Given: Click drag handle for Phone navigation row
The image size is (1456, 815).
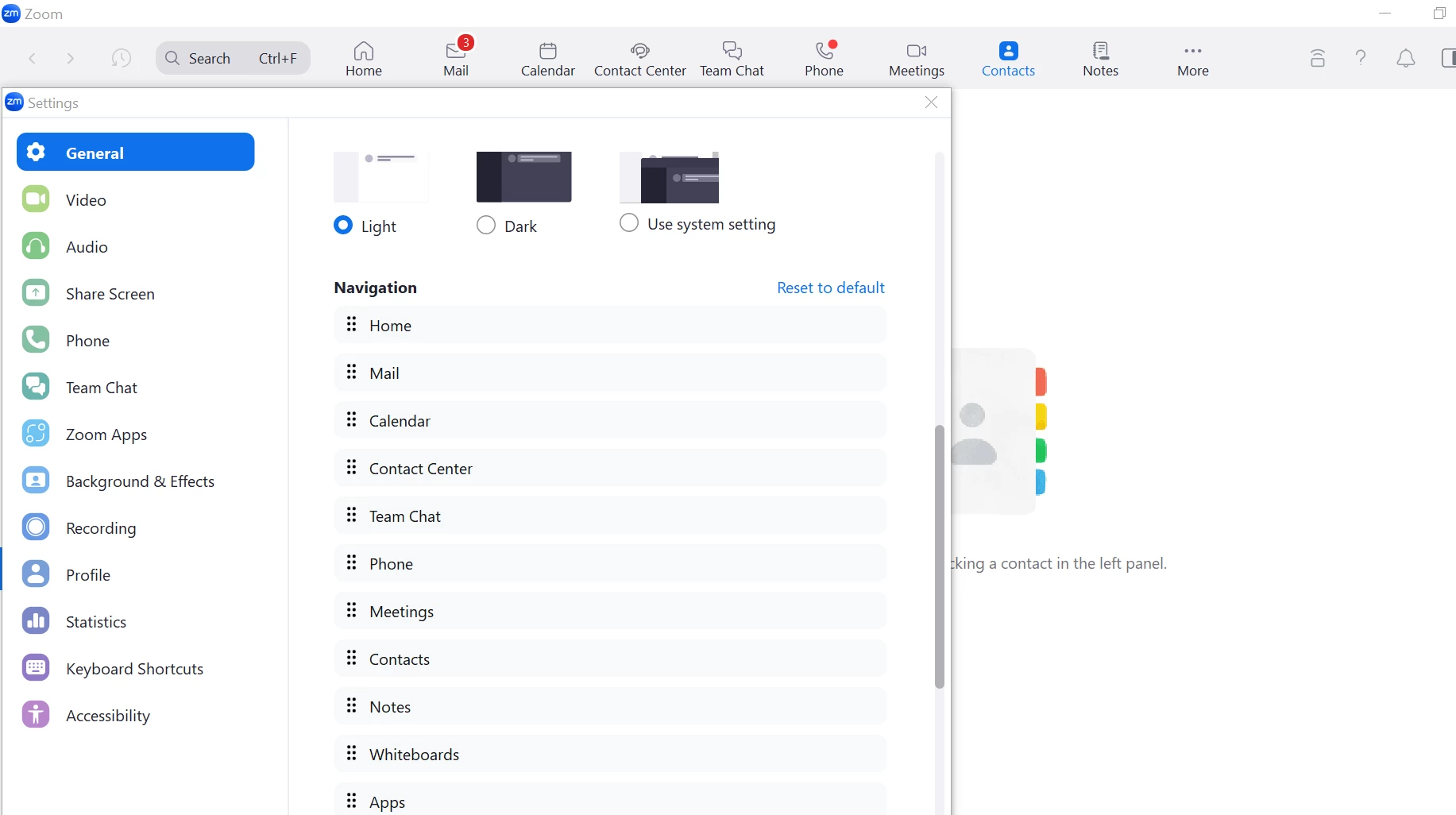Looking at the screenshot, I should pos(352,562).
